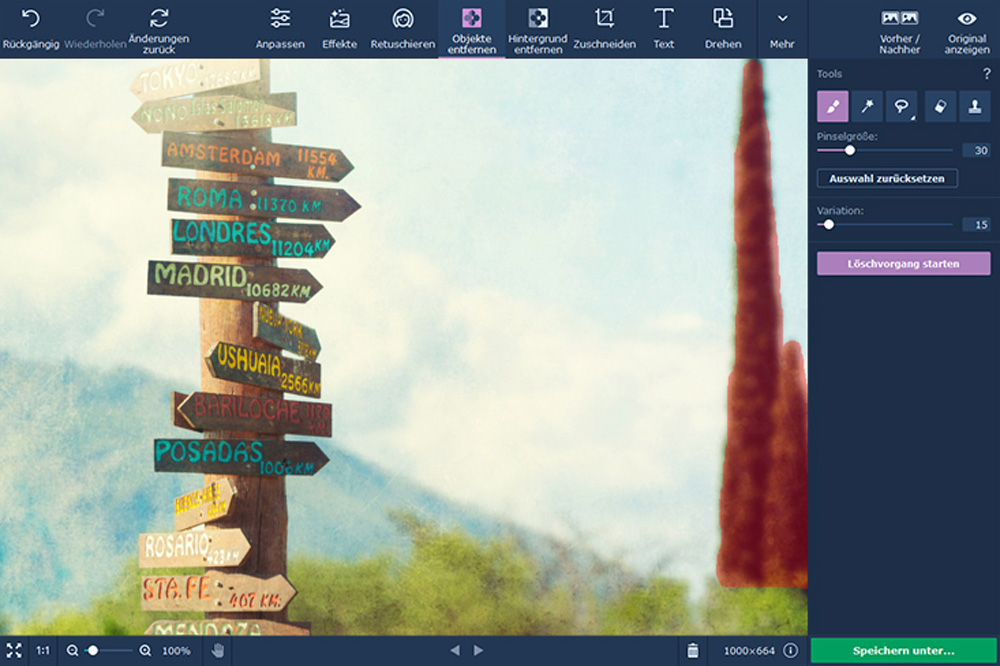
Task: Click the Wiederholen redo icon
Action: (95, 18)
